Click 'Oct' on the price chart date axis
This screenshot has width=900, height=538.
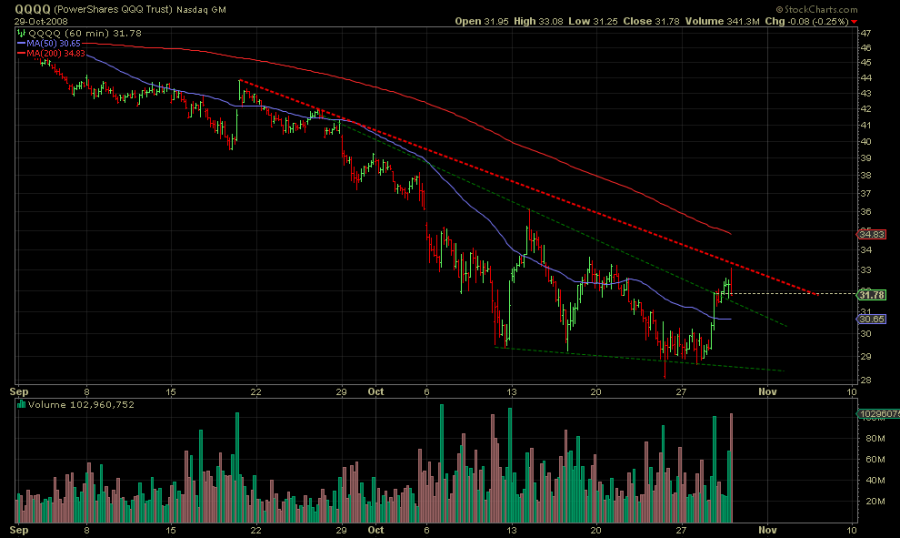[376, 392]
